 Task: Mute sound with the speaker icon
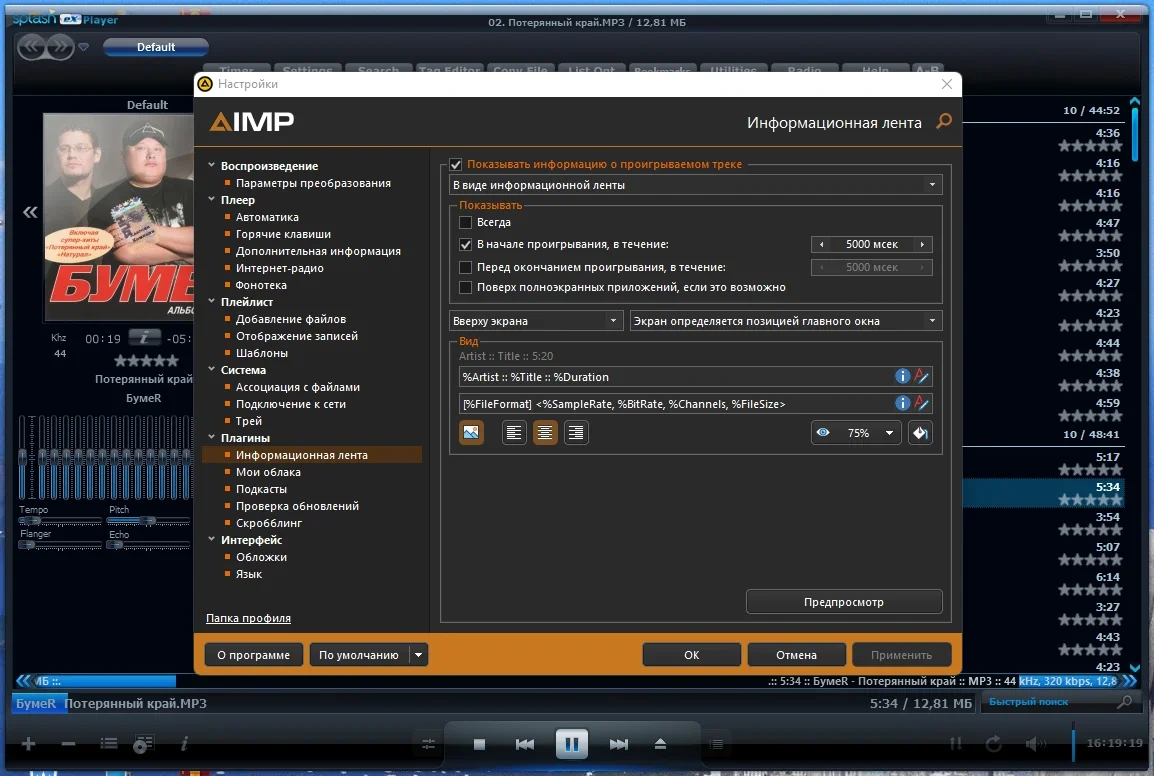coord(1035,744)
